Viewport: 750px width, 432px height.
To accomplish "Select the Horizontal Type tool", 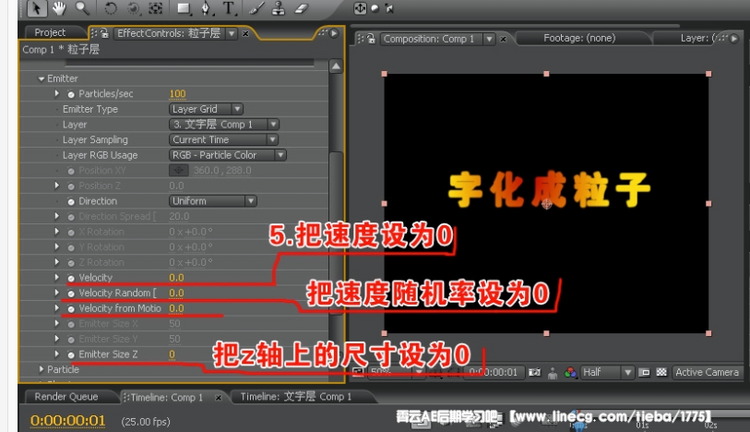I will [x=229, y=9].
